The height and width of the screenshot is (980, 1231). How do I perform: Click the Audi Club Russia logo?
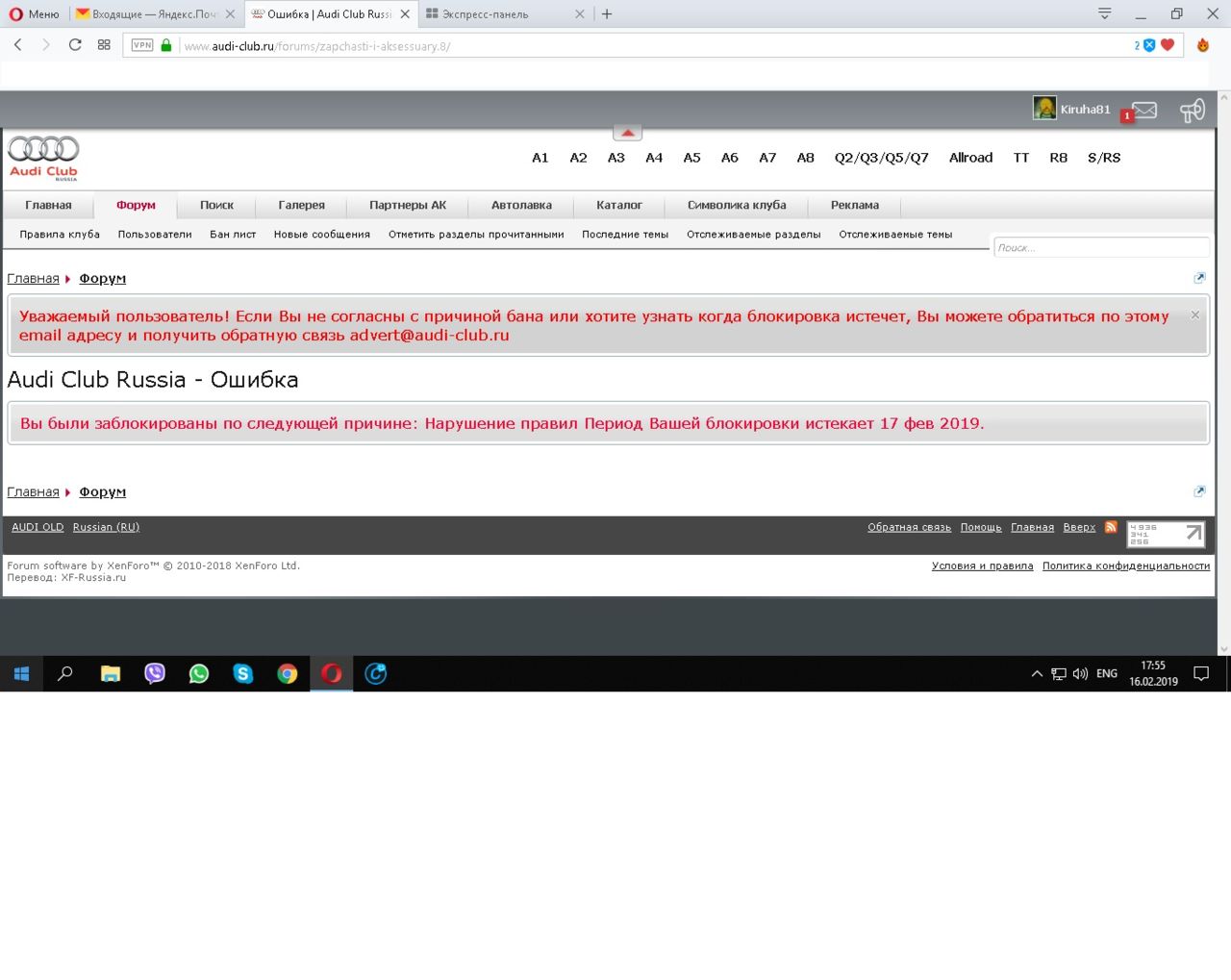tap(43, 158)
